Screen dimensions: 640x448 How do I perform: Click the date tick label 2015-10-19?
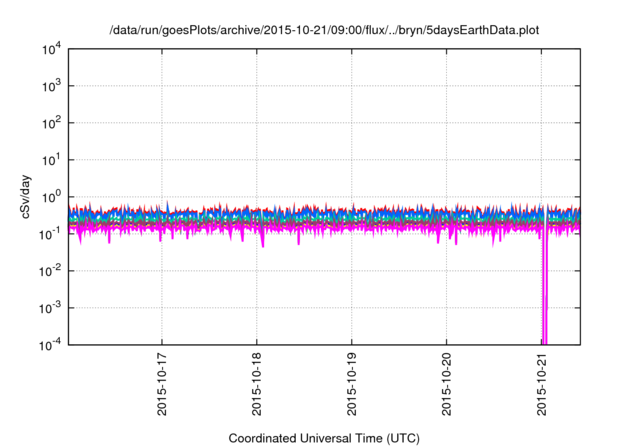pyautogui.click(x=352, y=384)
